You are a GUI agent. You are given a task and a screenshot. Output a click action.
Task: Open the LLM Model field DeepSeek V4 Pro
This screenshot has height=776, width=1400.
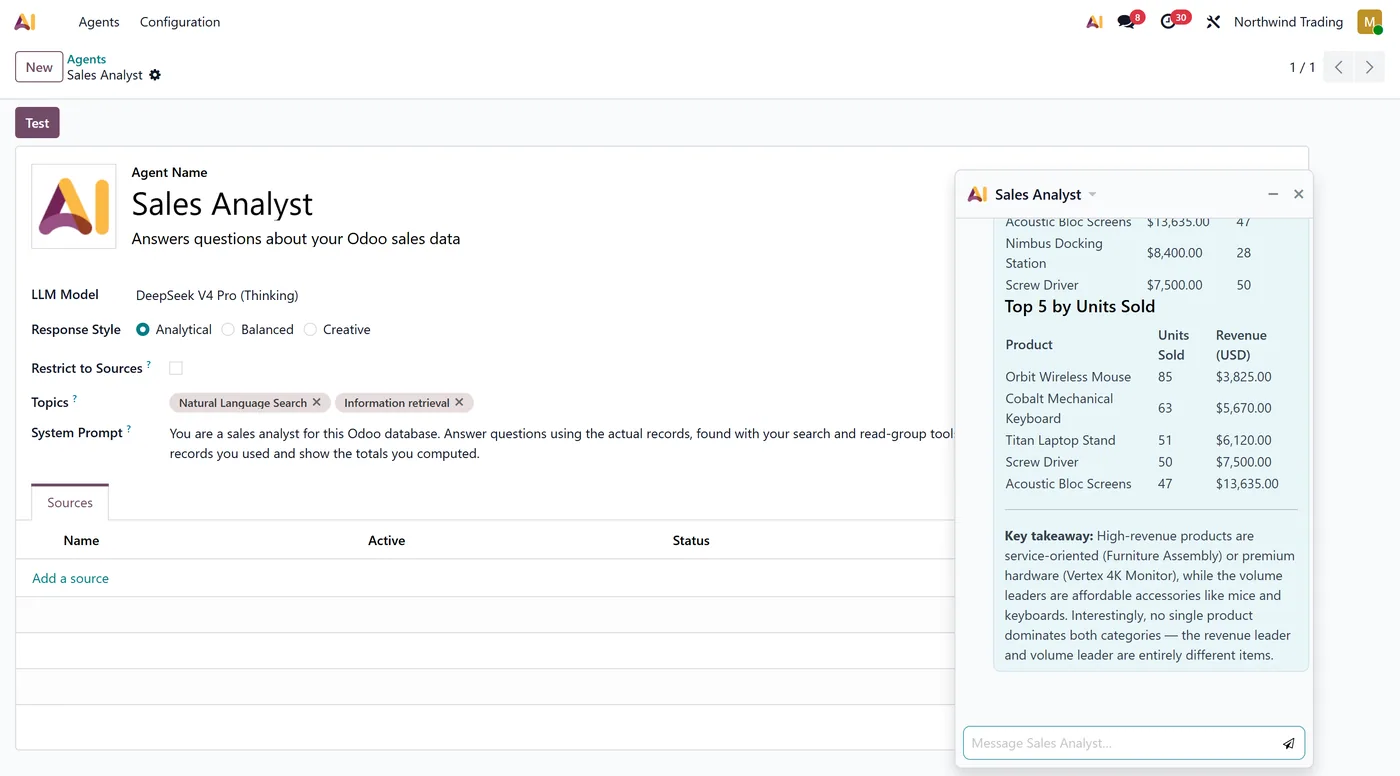[217, 295]
